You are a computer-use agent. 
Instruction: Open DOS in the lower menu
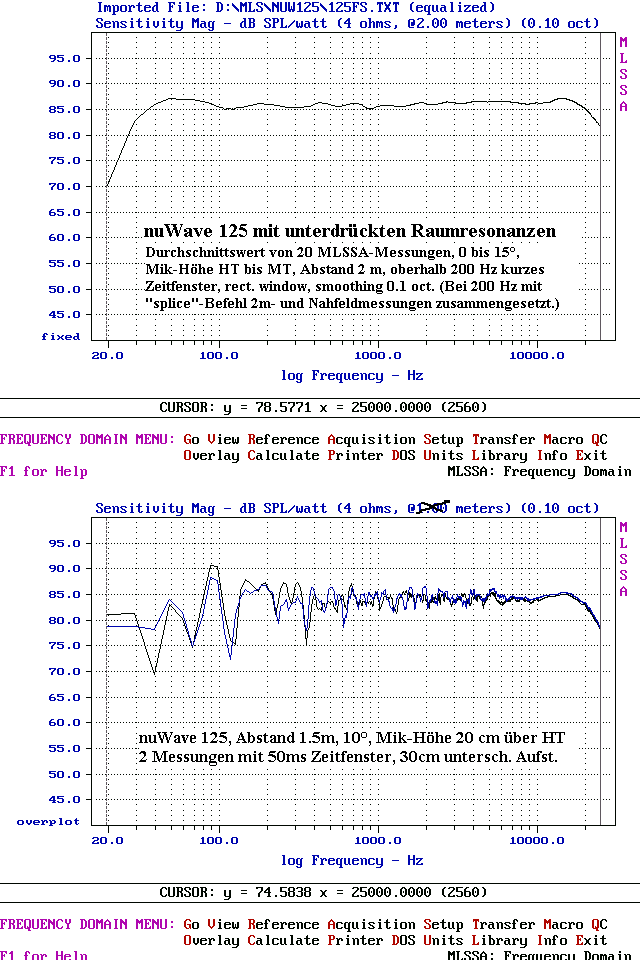pyautogui.click(x=403, y=940)
